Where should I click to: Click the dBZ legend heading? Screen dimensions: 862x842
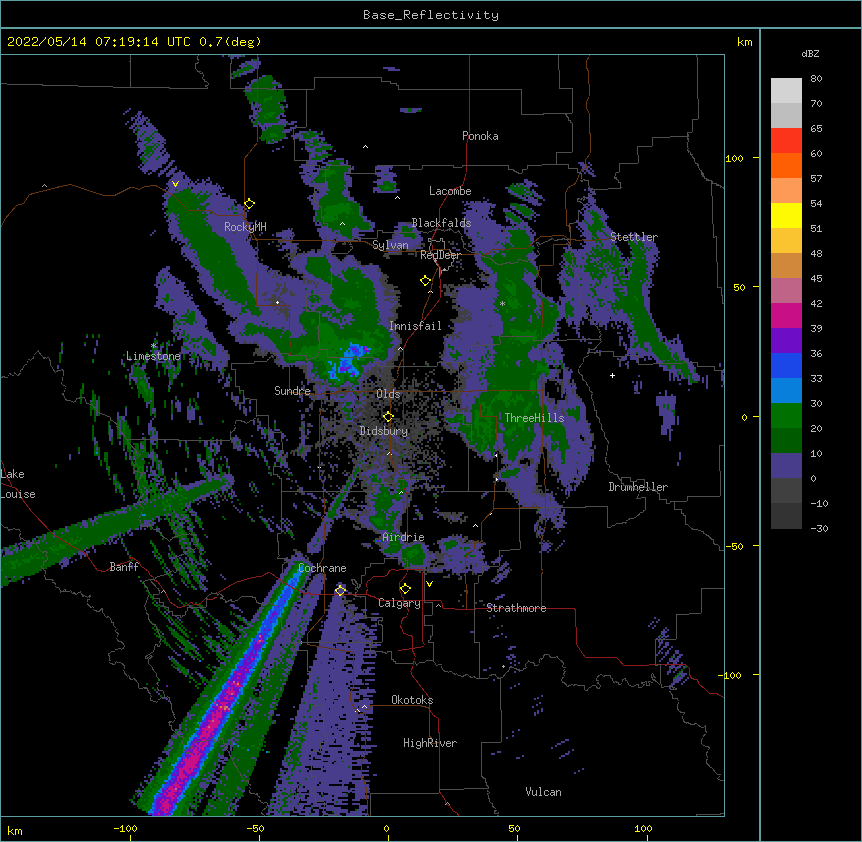810,53
